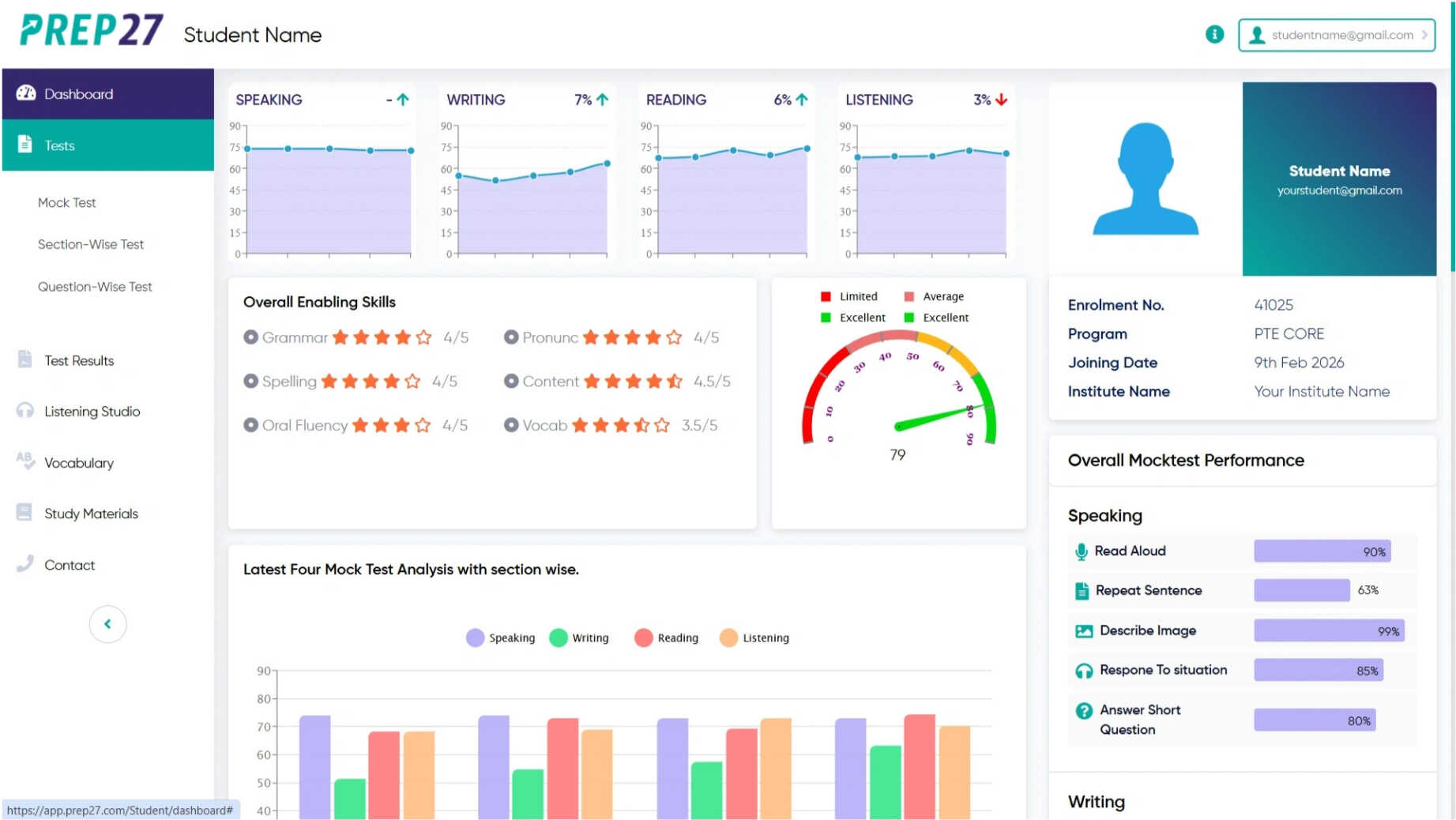
Task: Open the Dashboard from the sidebar
Action: click(x=78, y=93)
